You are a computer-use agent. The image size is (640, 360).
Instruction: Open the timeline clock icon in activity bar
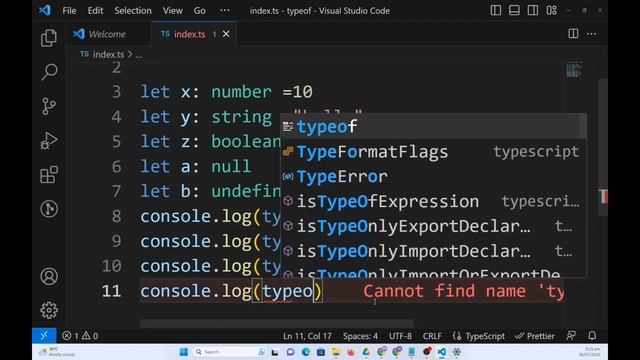49,209
